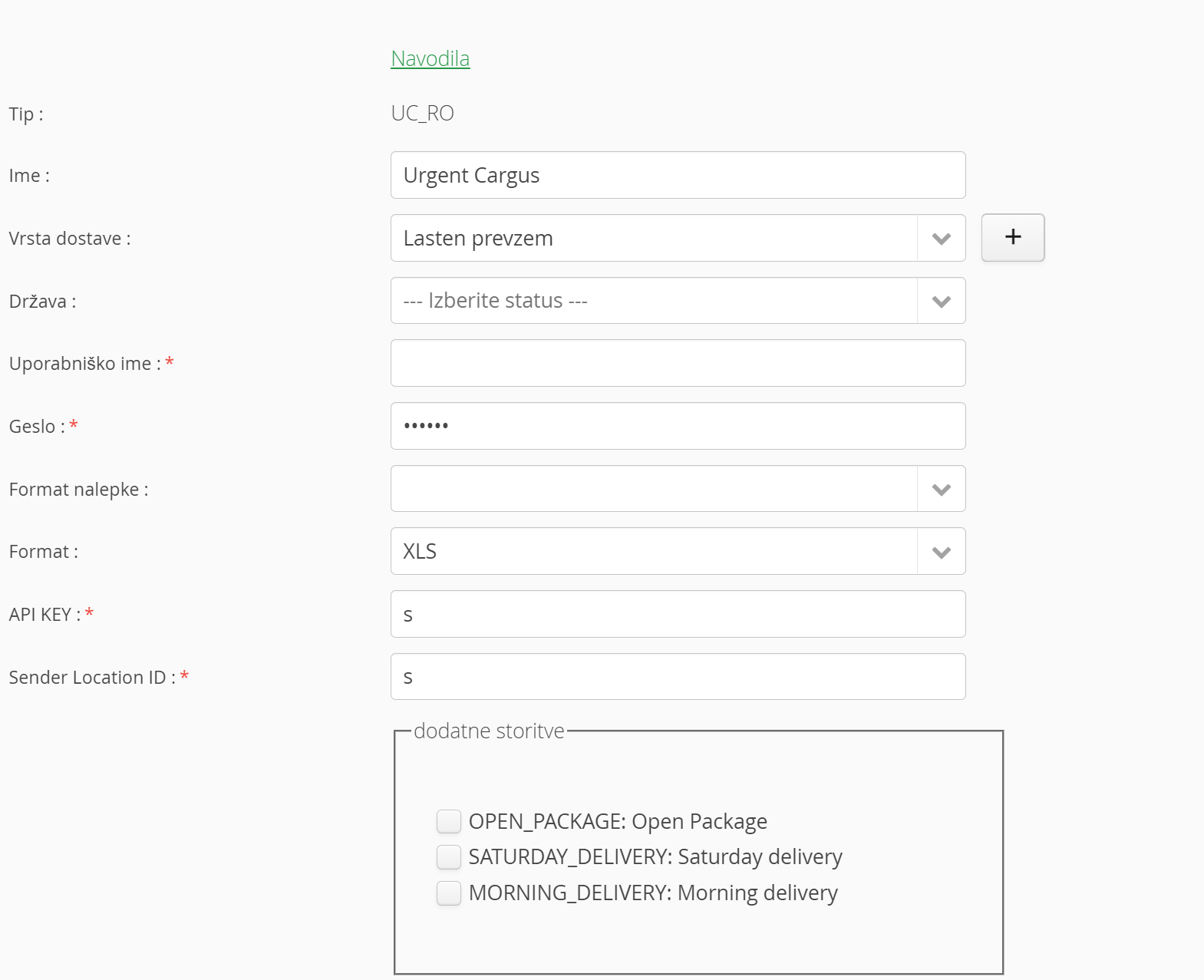
Task: Open the Navodila instructions link
Action: click(x=430, y=58)
